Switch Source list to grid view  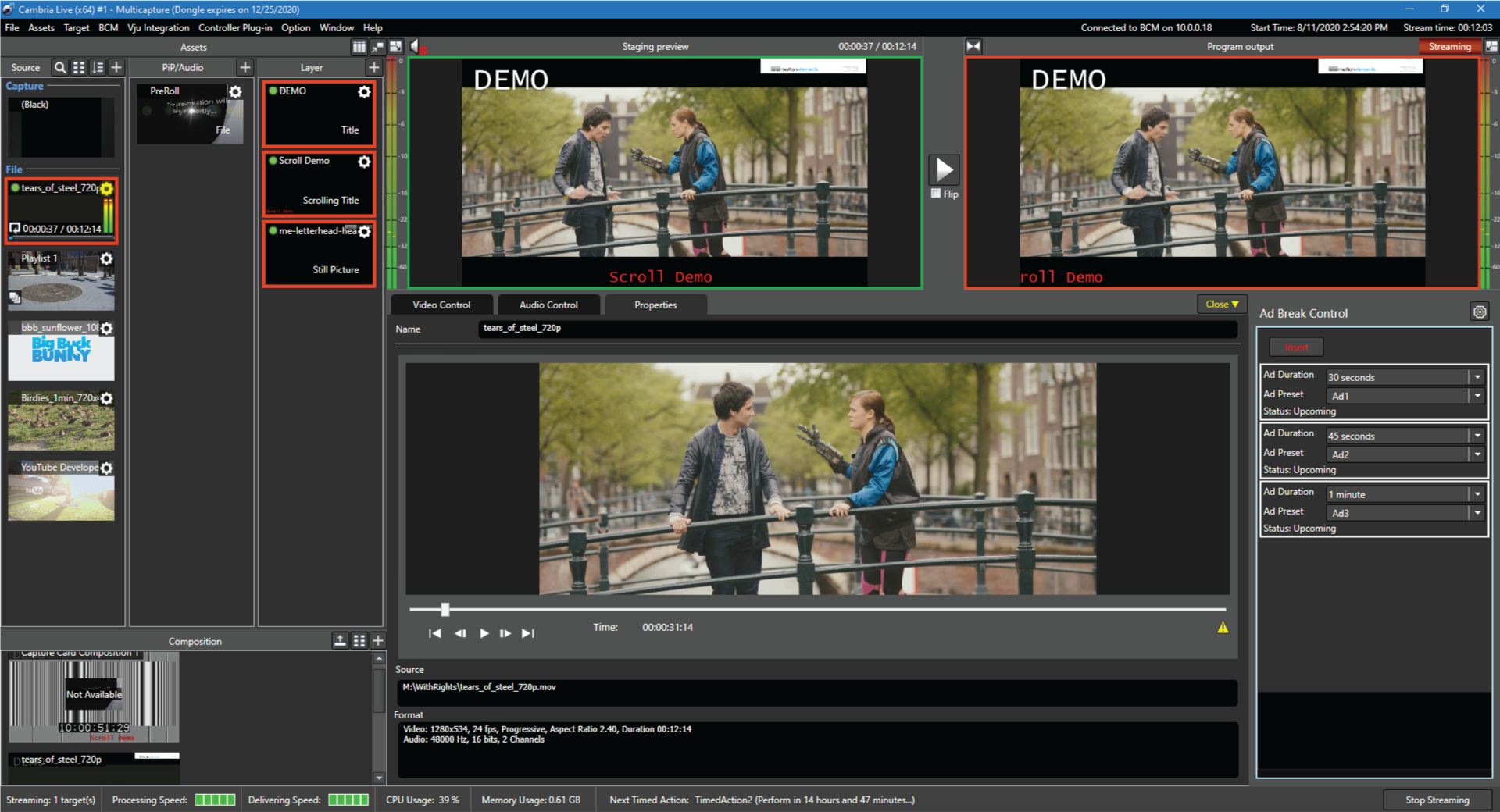tap(79, 67)
